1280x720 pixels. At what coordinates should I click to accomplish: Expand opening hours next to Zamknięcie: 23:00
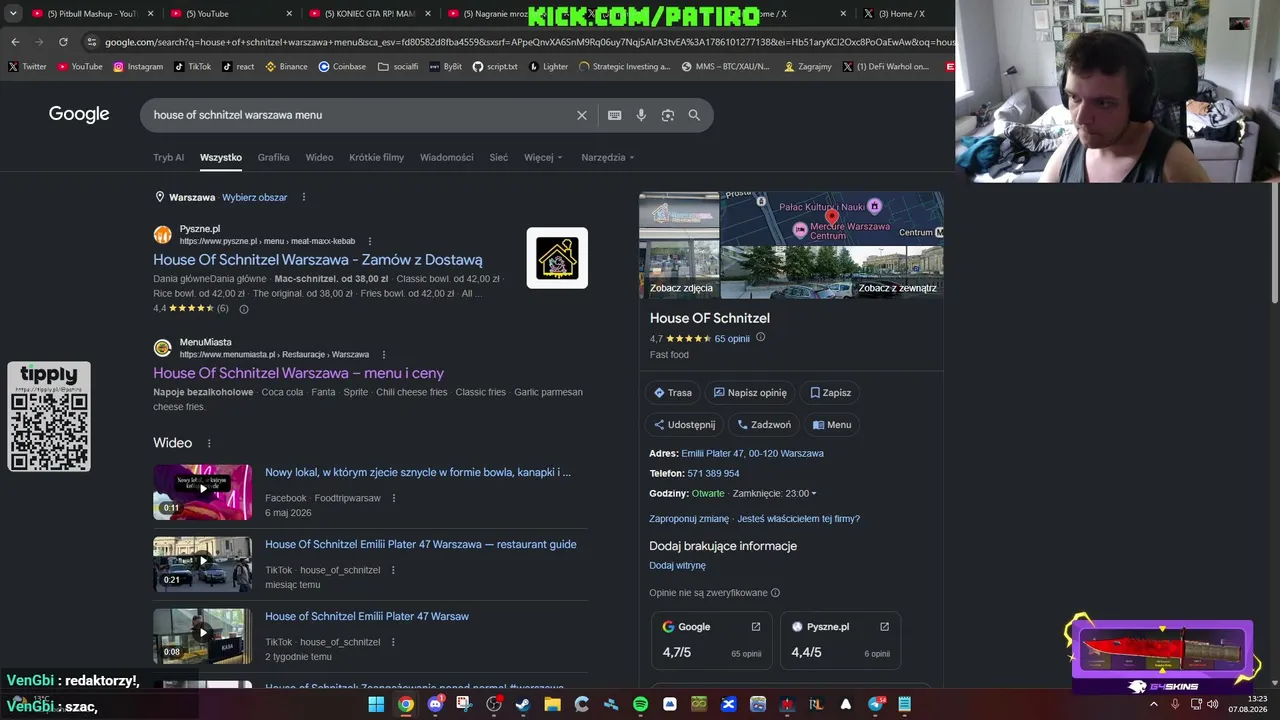point(814,493)
